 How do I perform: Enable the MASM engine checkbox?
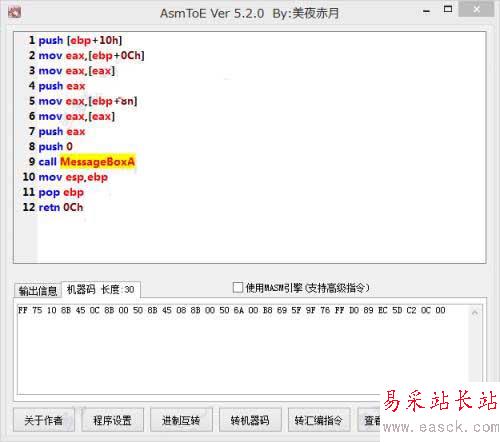238,287
